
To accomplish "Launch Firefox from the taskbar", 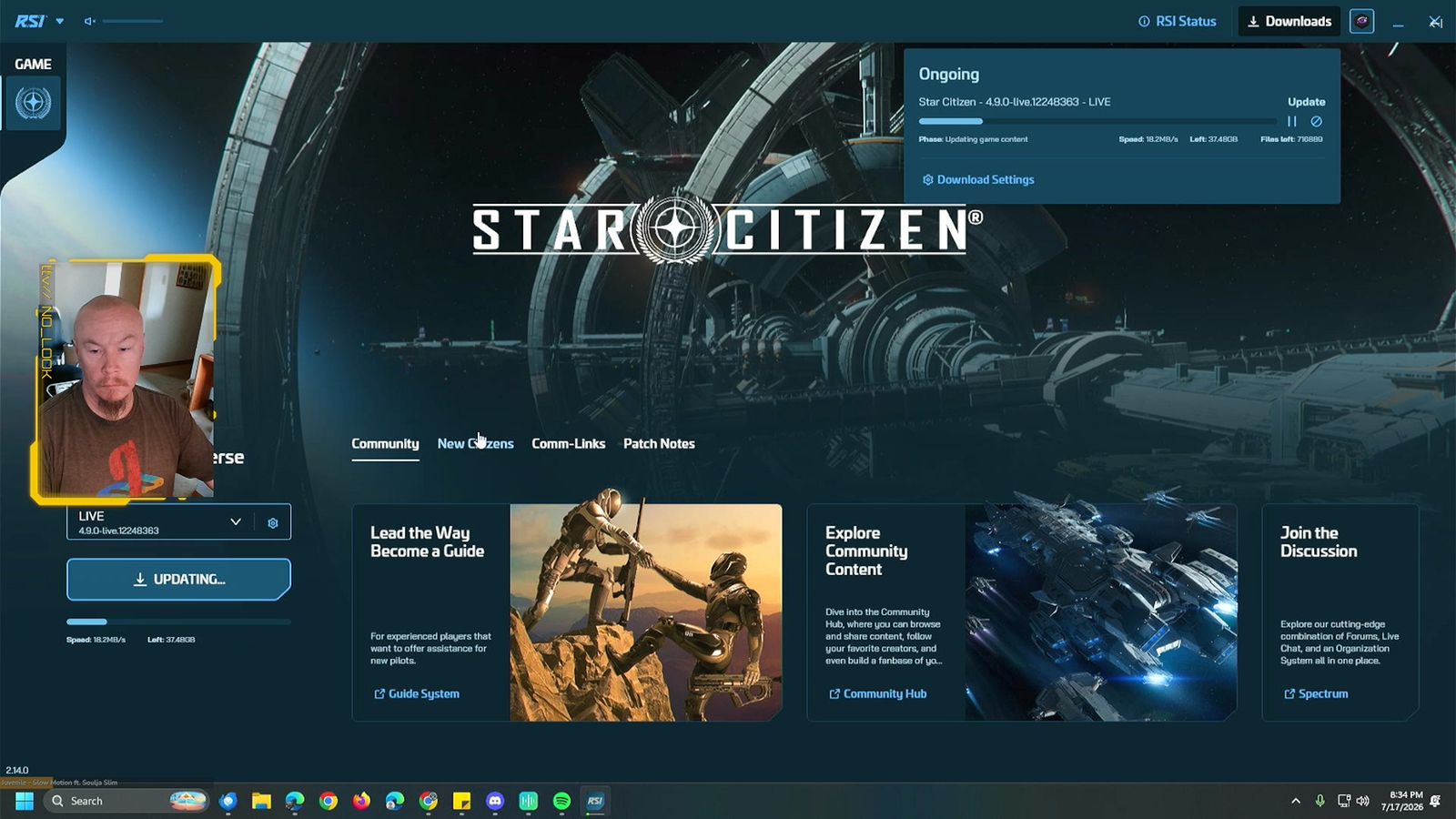I will (361, 801).
